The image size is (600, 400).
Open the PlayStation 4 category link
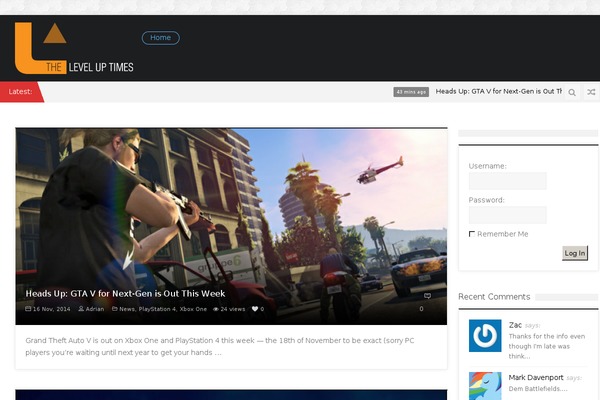click(x=157, y=309)
